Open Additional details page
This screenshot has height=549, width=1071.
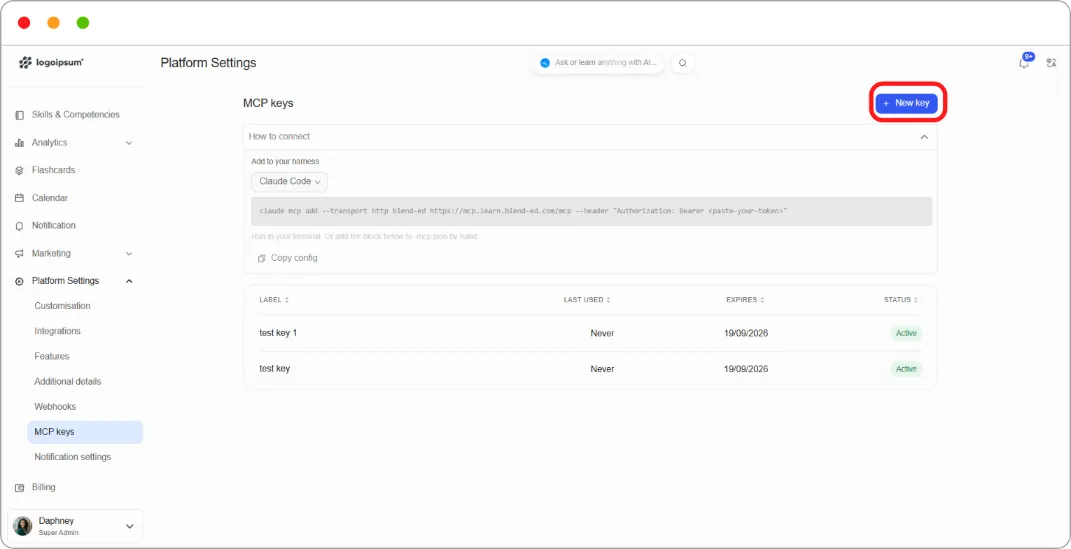coord(68,382)
